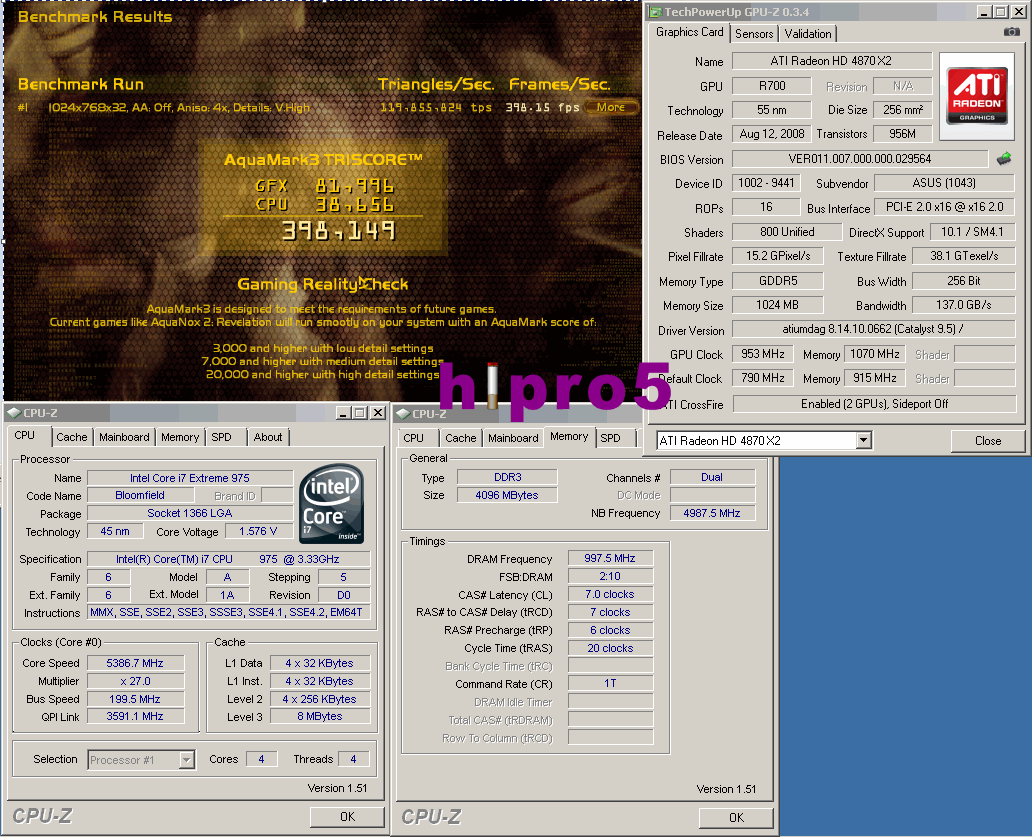Click the Shaders 800 Unified value
Screen dimensions: 1032x837
pos(787,232)
